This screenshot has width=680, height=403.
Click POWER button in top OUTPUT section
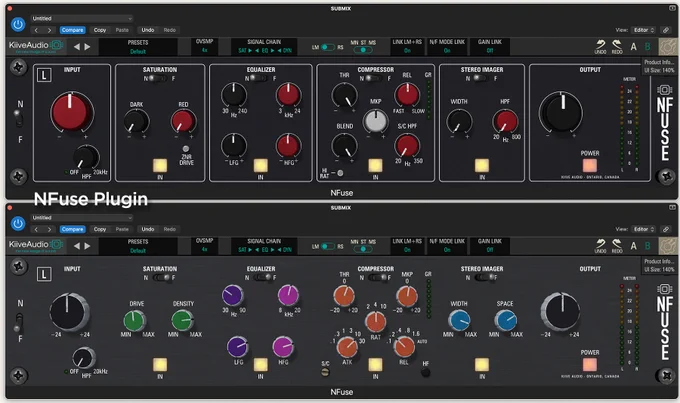(589, 166)
